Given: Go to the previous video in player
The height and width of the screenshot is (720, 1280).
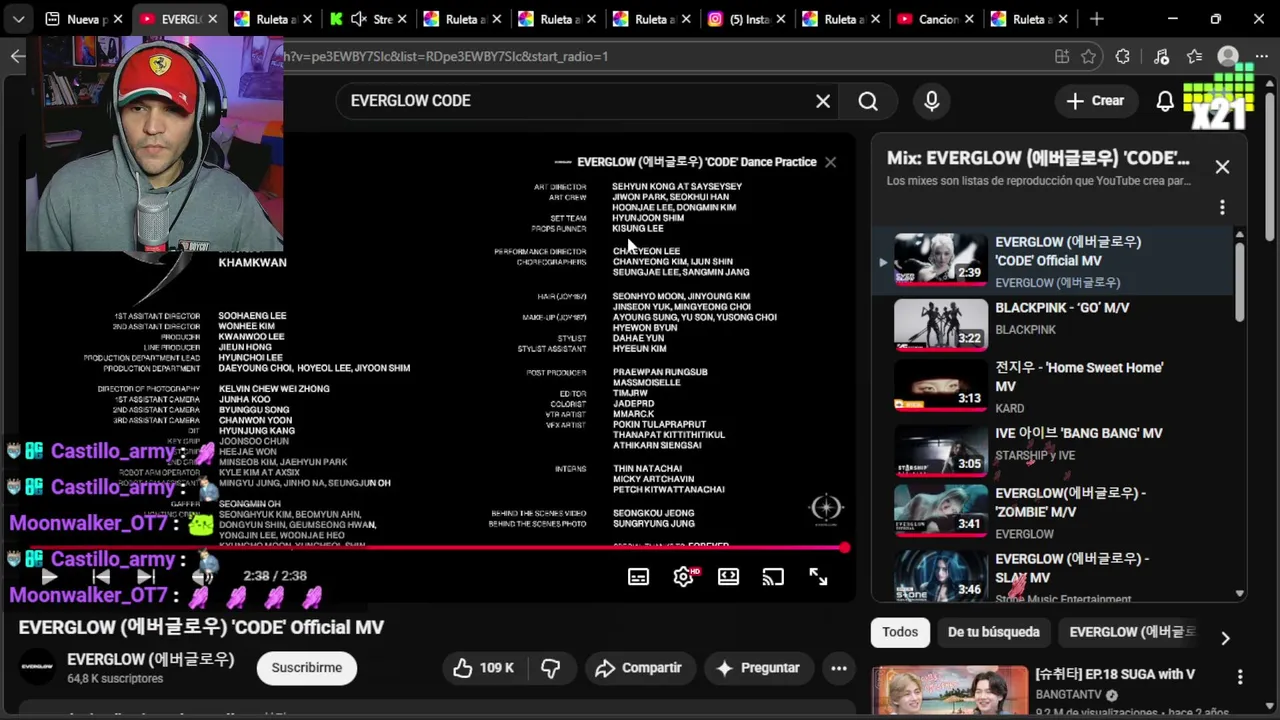Looking at the screenshot, I should (x=101, y=576).
